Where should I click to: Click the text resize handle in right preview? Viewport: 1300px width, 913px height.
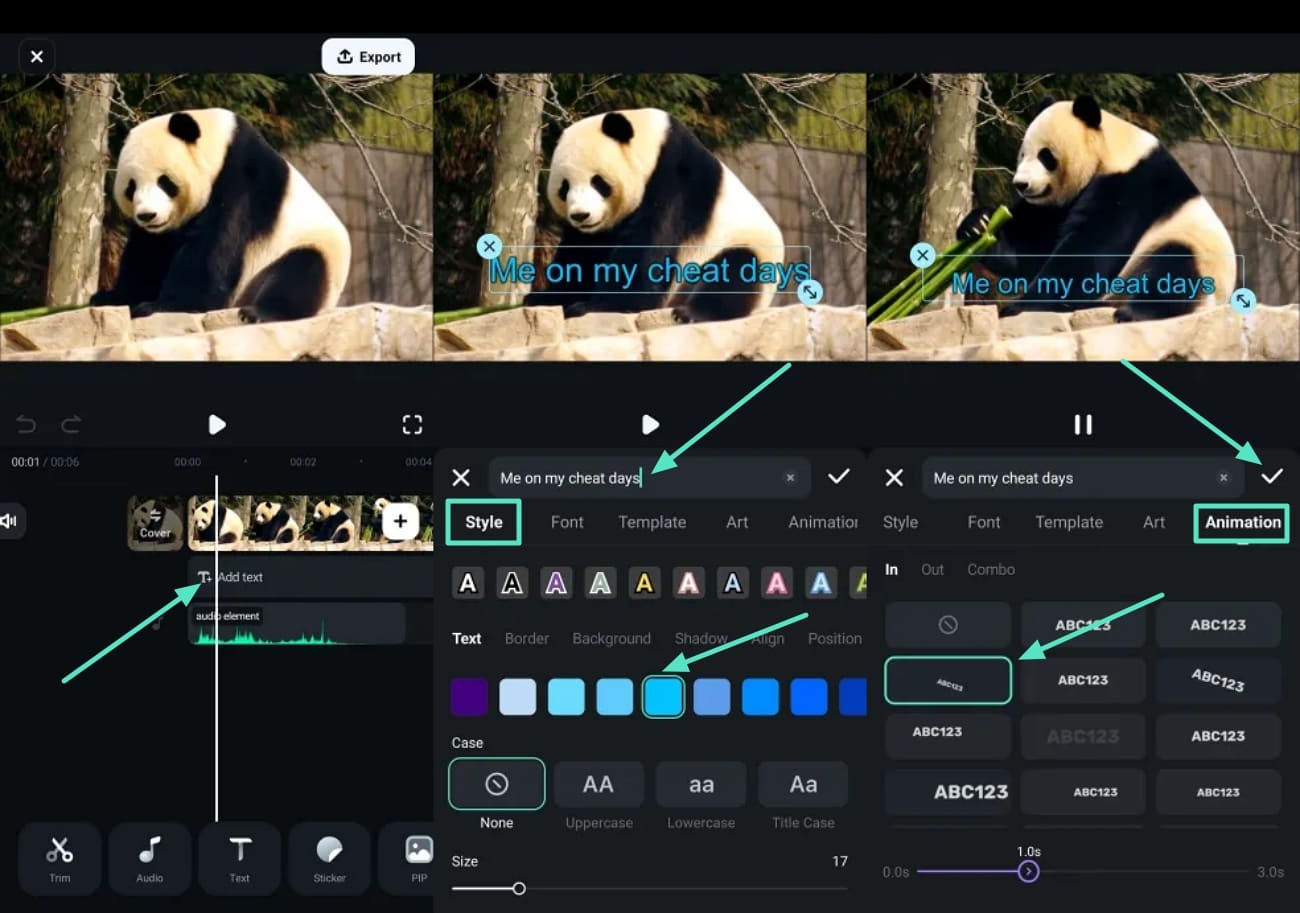(1243, 300)
